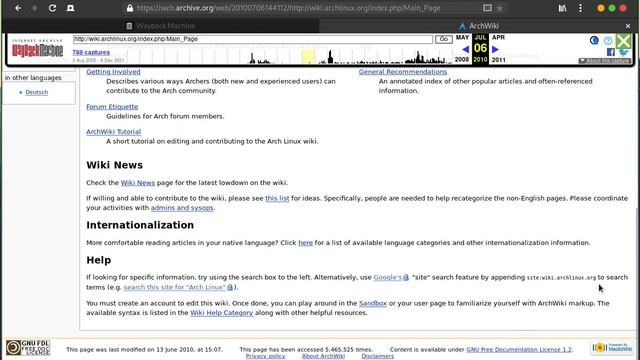Go to previous capture with left blue arrow
Viewport: 640px width, 360px height.
coord(465,49)
